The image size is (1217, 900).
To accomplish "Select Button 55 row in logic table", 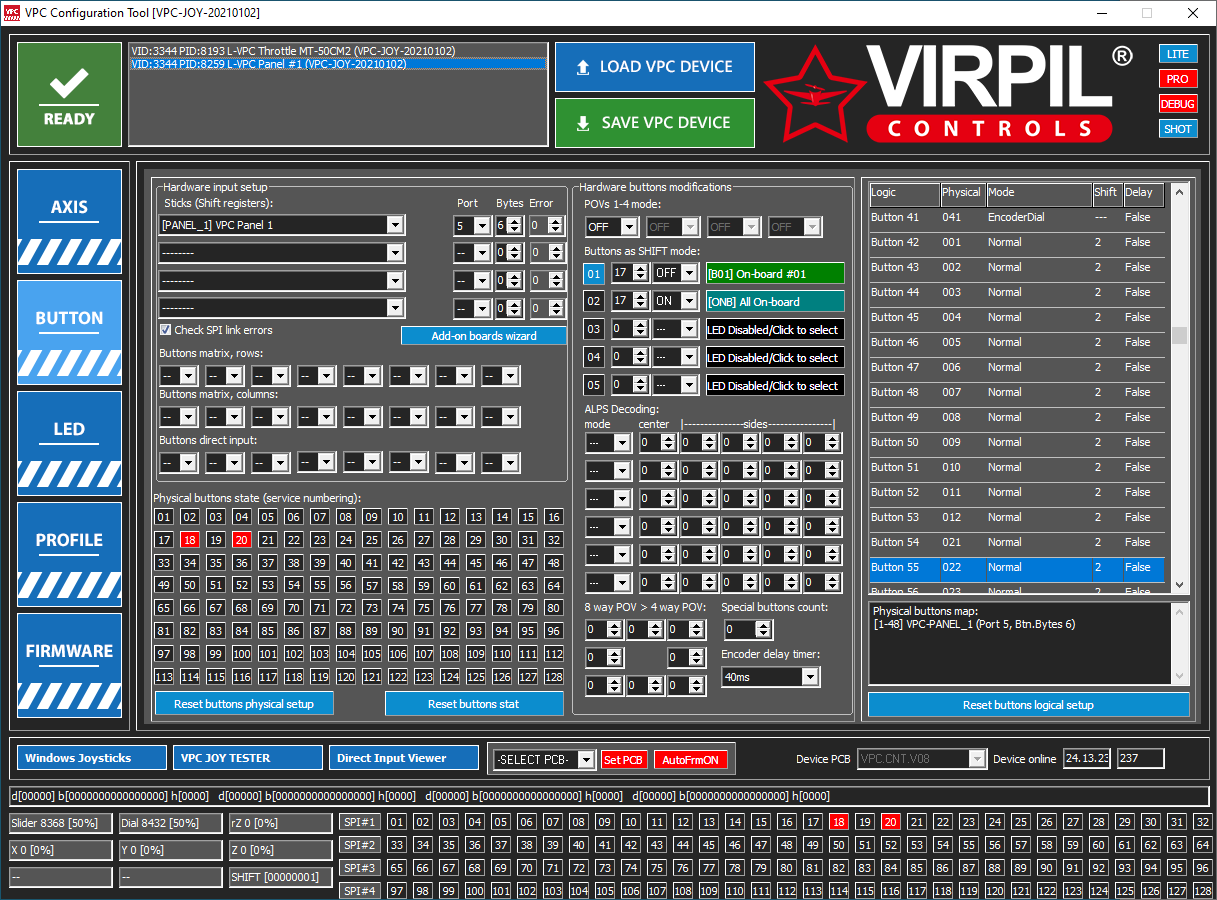I will [x=1016, y=567].
